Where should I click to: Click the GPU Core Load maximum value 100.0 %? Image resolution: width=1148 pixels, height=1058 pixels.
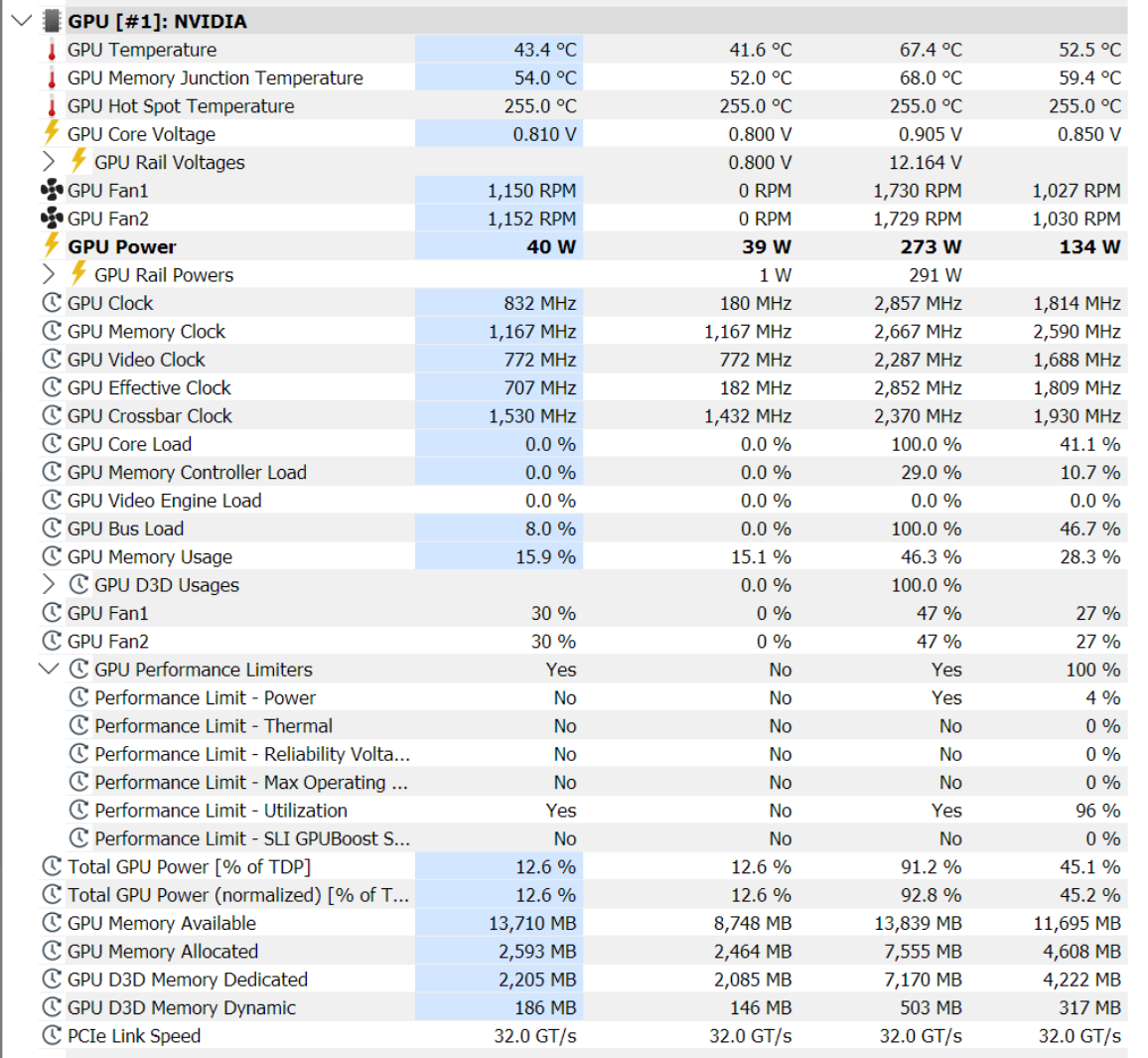point(926,444)
